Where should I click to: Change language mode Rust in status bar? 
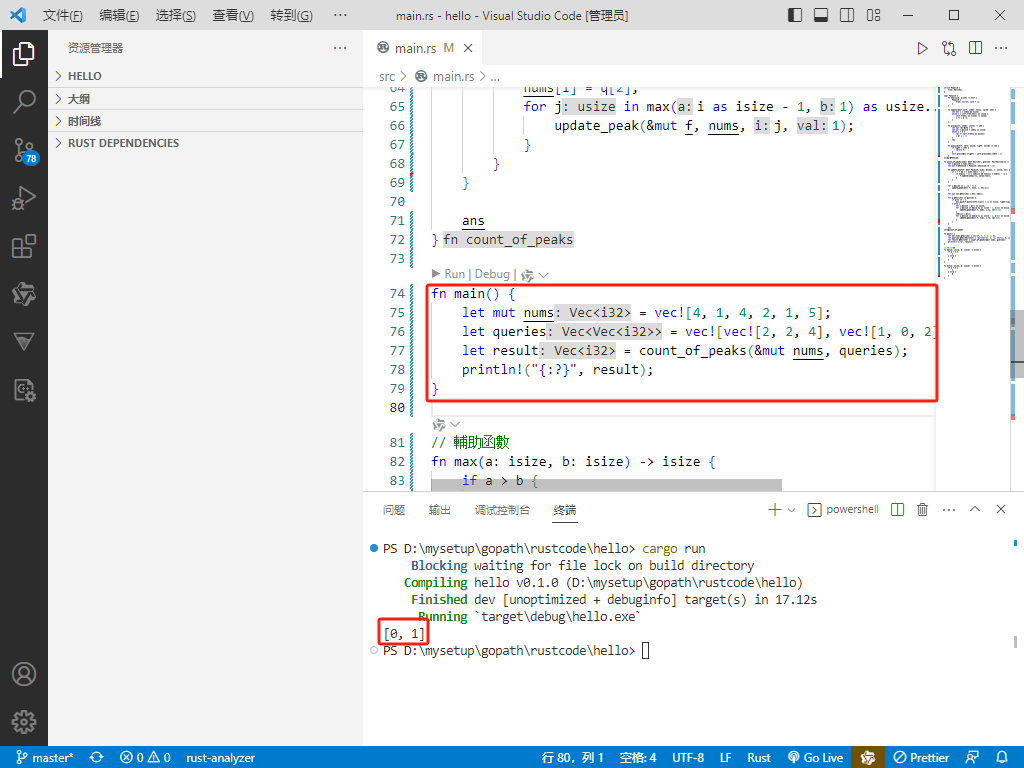click(759, 758)
